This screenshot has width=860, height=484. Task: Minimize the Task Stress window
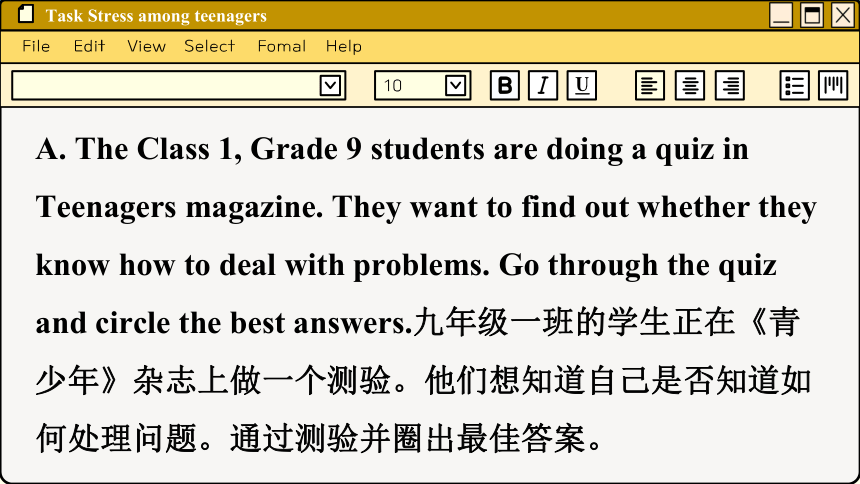coord(780,15)
